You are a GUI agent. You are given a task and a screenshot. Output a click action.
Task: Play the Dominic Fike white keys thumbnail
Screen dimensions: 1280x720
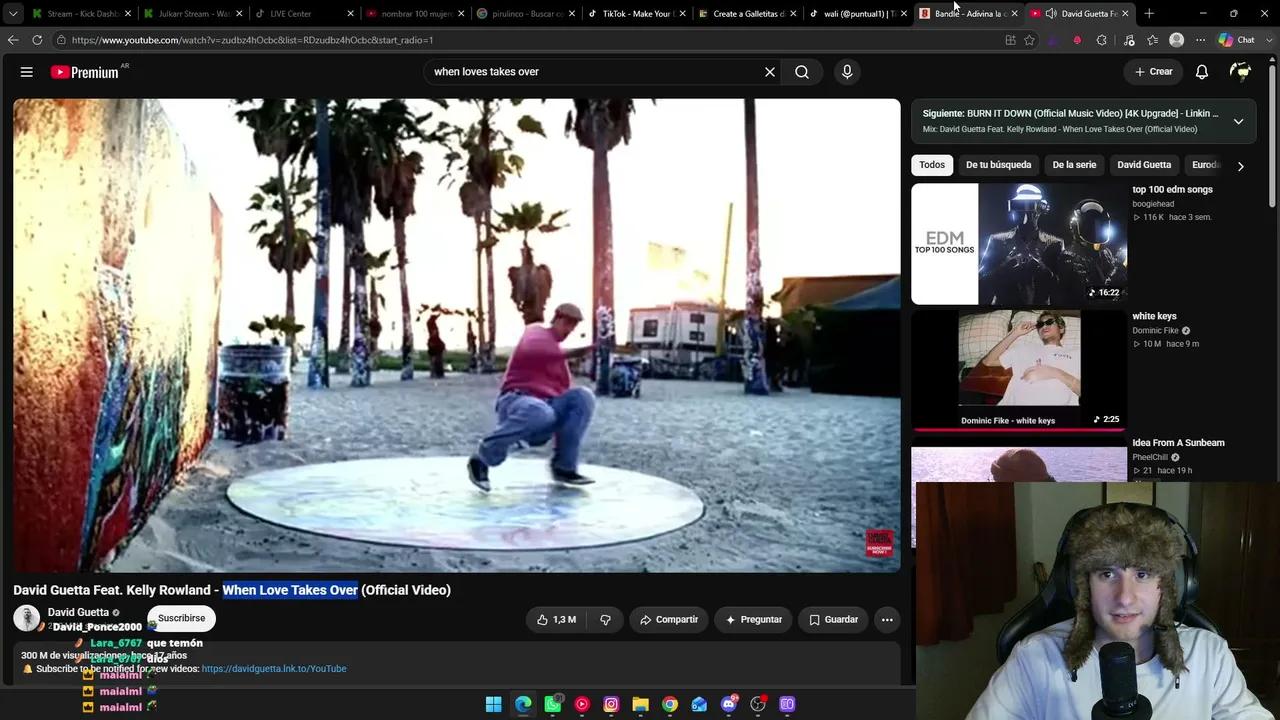pyautogui.click(x=1019, y=370)
